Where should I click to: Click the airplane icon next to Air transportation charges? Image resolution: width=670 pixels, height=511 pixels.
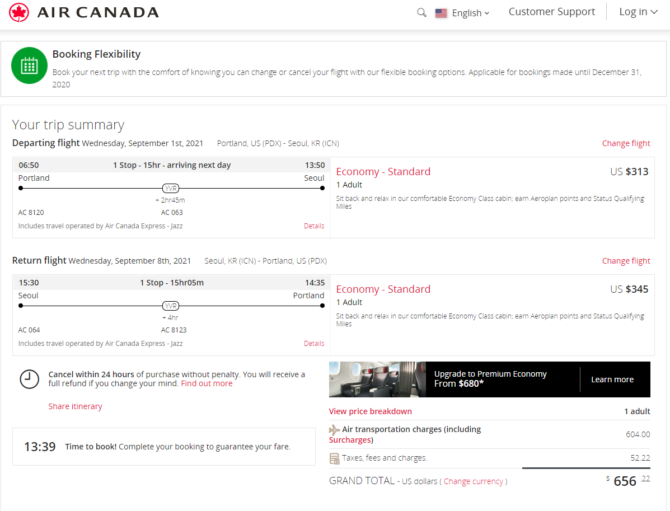334,429
